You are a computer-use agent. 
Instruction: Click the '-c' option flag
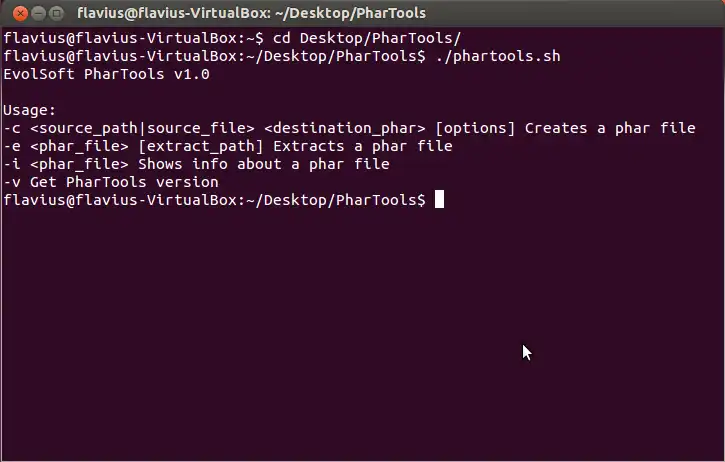click(13, 128)
